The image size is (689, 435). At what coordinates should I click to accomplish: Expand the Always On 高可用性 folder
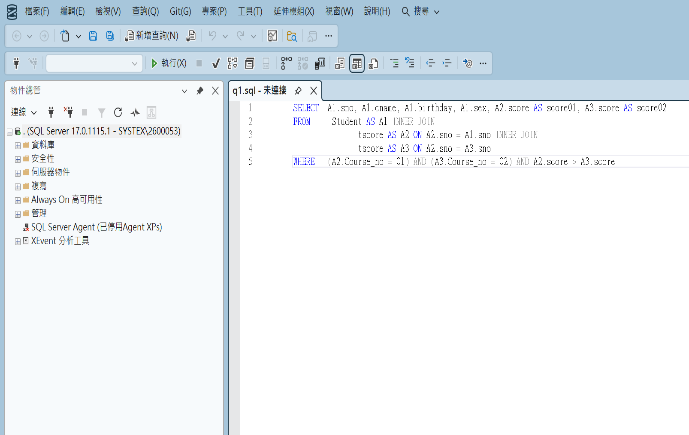point(18,200)
